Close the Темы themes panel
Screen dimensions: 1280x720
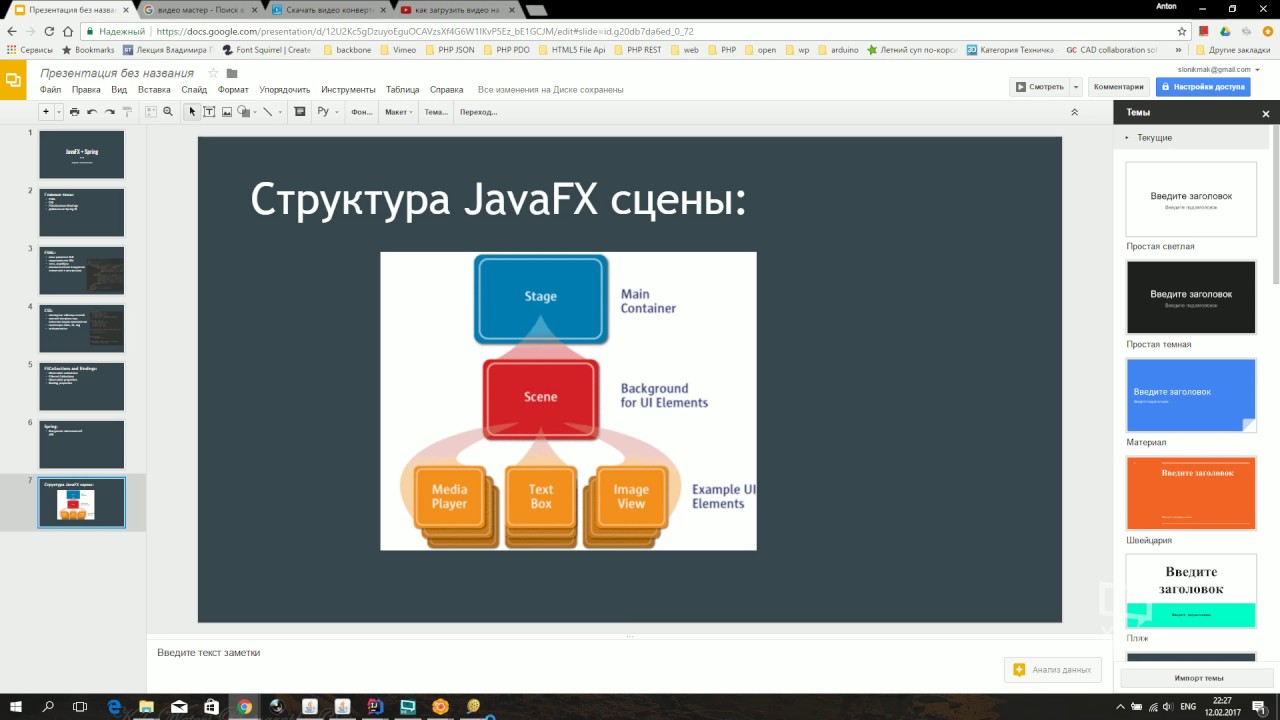1265,113
